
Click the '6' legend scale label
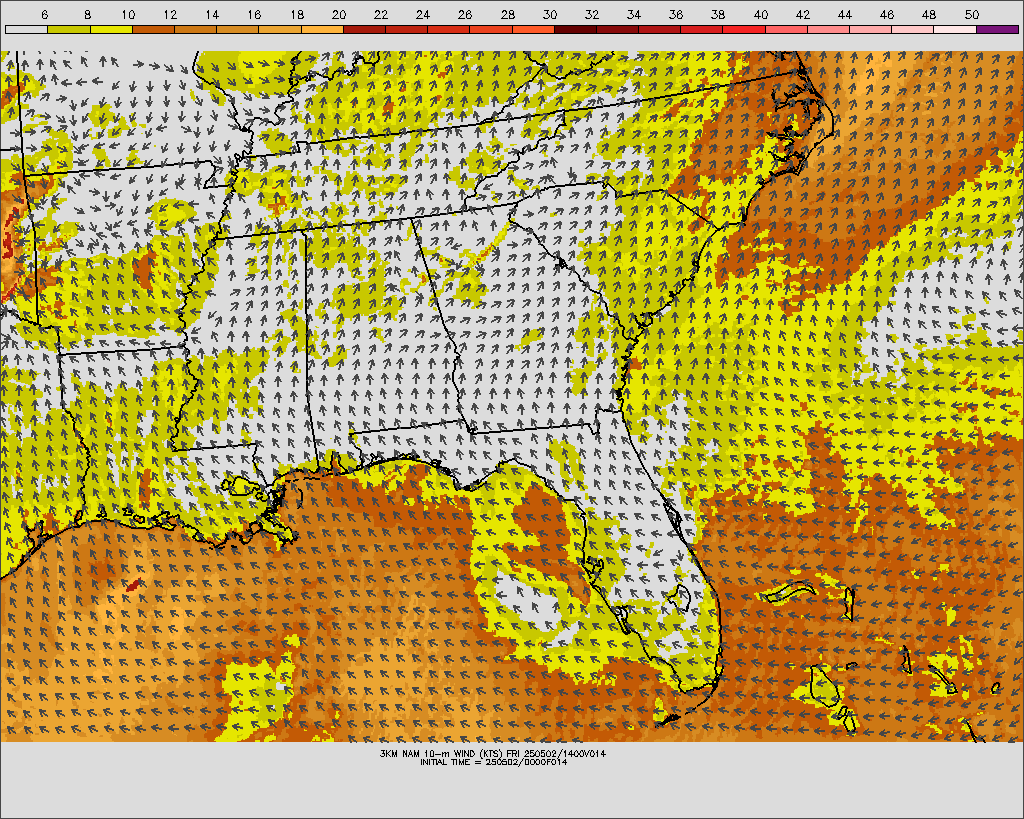click(44, 15)
